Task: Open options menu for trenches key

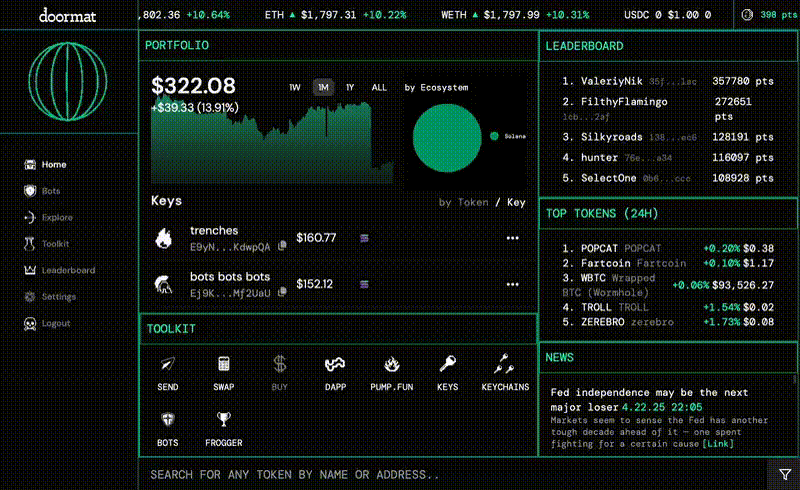Action: pyautogui.click(x=513, y=238)
